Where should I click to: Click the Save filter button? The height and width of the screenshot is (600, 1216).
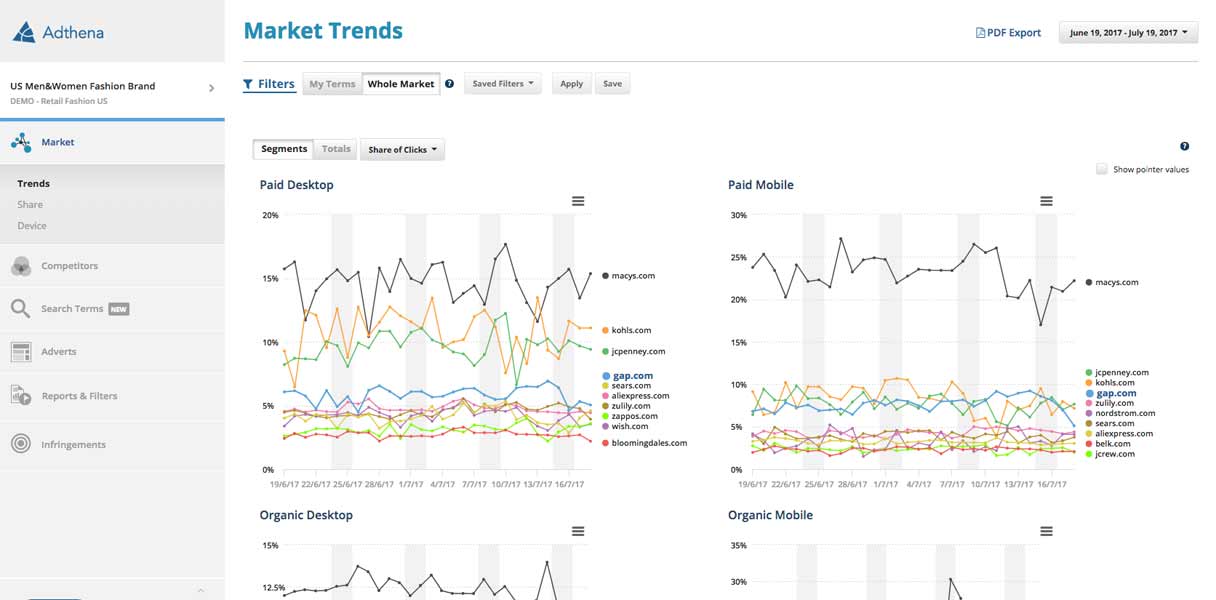coord(613,84)
